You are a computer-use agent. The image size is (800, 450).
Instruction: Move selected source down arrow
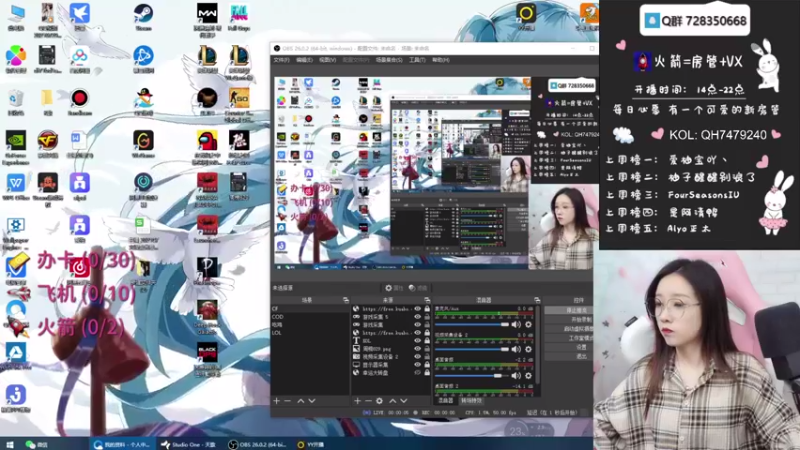pyautogui.click(x=404, y=401)
